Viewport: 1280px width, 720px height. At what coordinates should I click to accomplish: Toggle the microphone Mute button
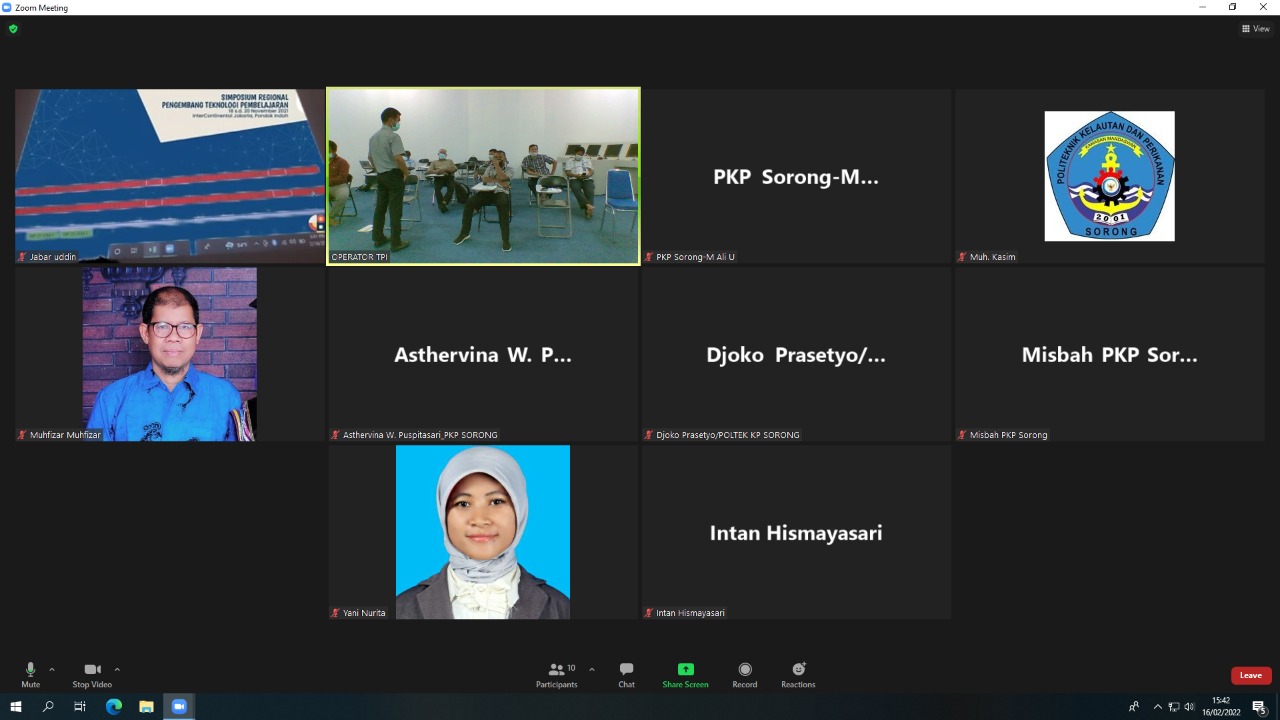click(x=30, y=674)
